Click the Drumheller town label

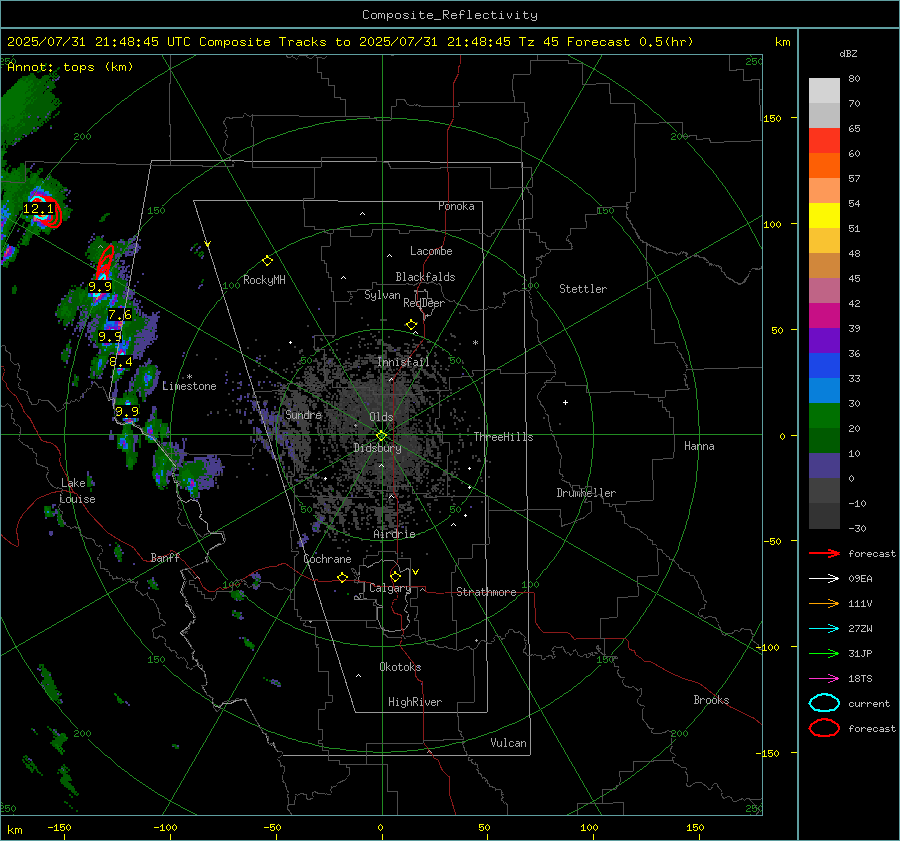[586, 493]
